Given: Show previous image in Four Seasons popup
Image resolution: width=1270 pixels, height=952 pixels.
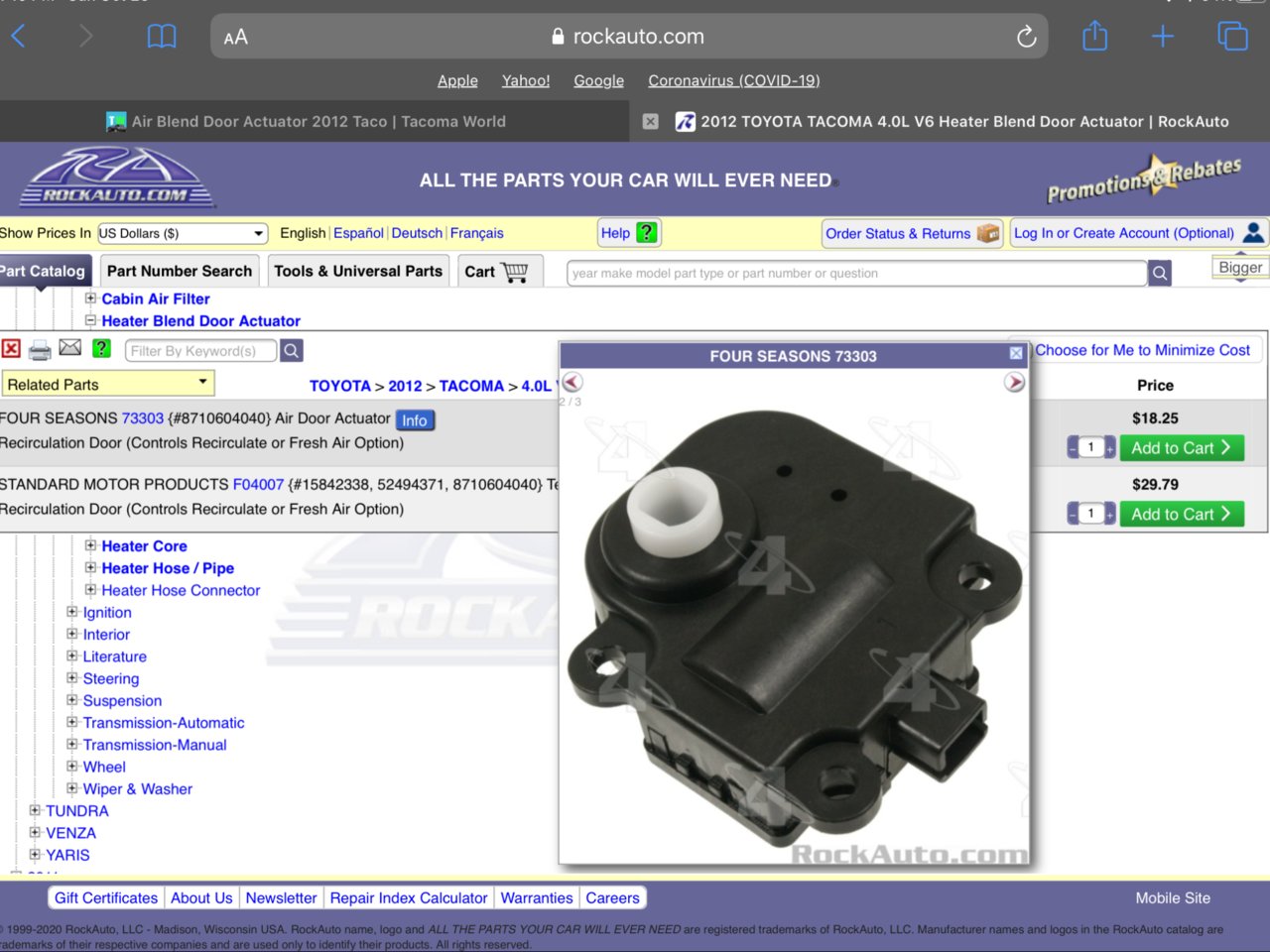Looking at the screenshot, I should click(x=572, y=382).
